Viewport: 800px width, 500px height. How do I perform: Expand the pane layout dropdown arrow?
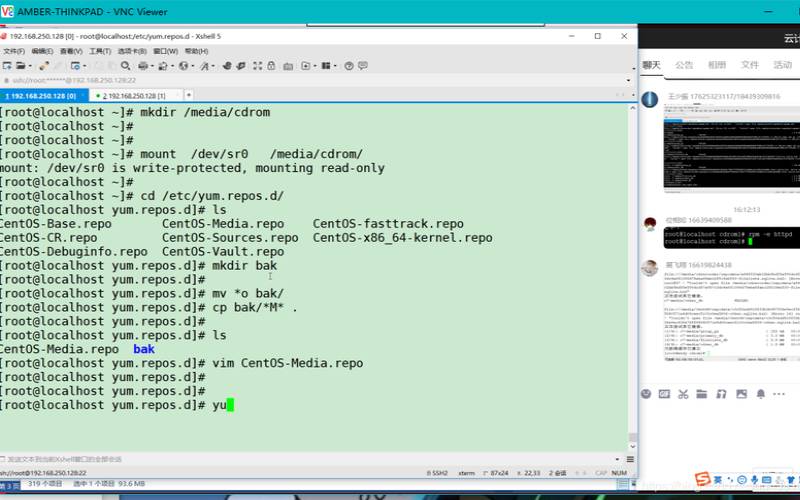coord(335,66)
